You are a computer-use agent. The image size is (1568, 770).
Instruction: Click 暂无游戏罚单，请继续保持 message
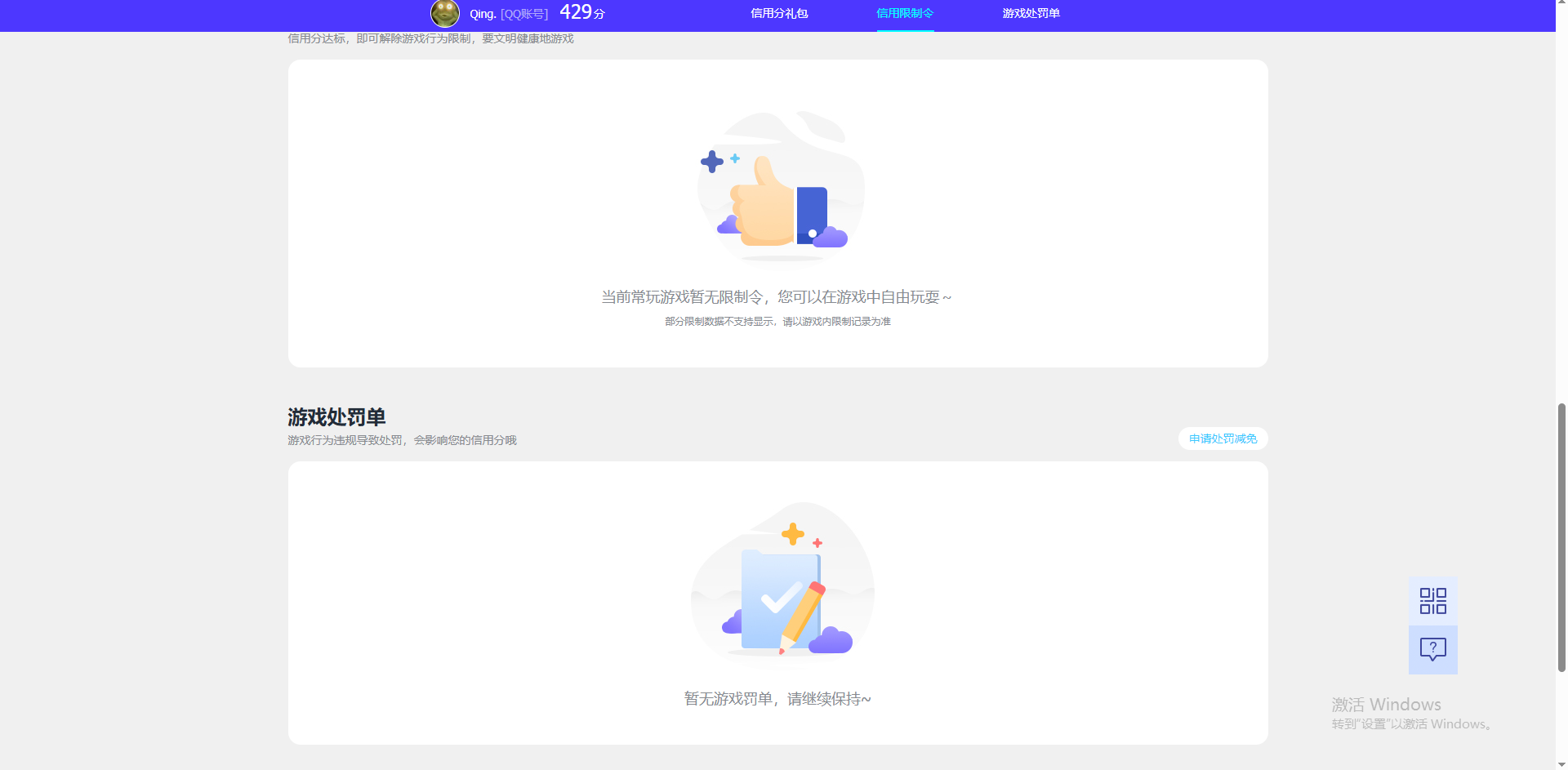point(777,699)
